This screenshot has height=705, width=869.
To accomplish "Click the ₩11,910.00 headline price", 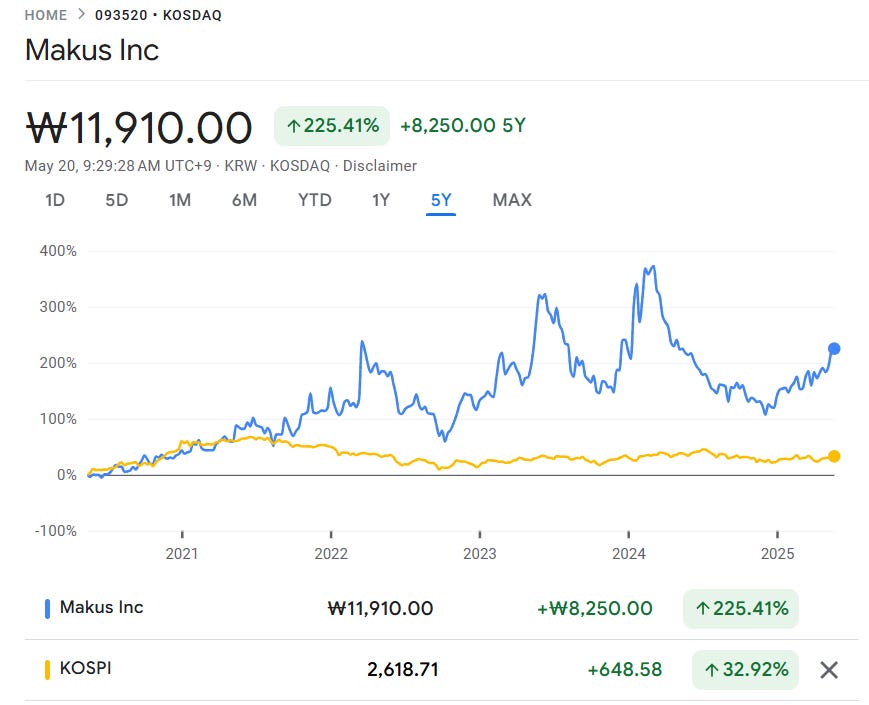I will [x=139, y=127].
